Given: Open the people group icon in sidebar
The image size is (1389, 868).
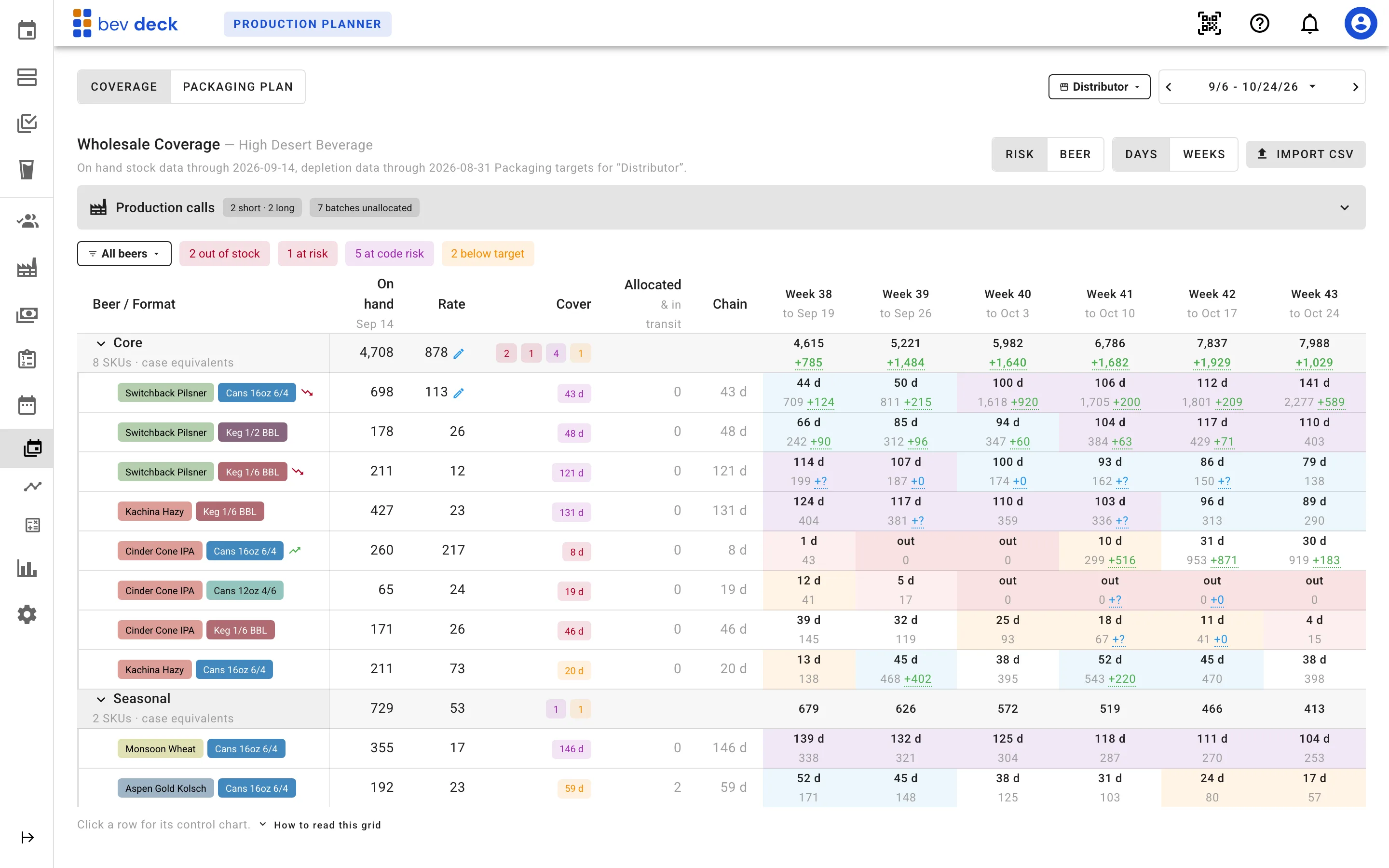Looking at the screenshot, I should click(x=27, y=221).
